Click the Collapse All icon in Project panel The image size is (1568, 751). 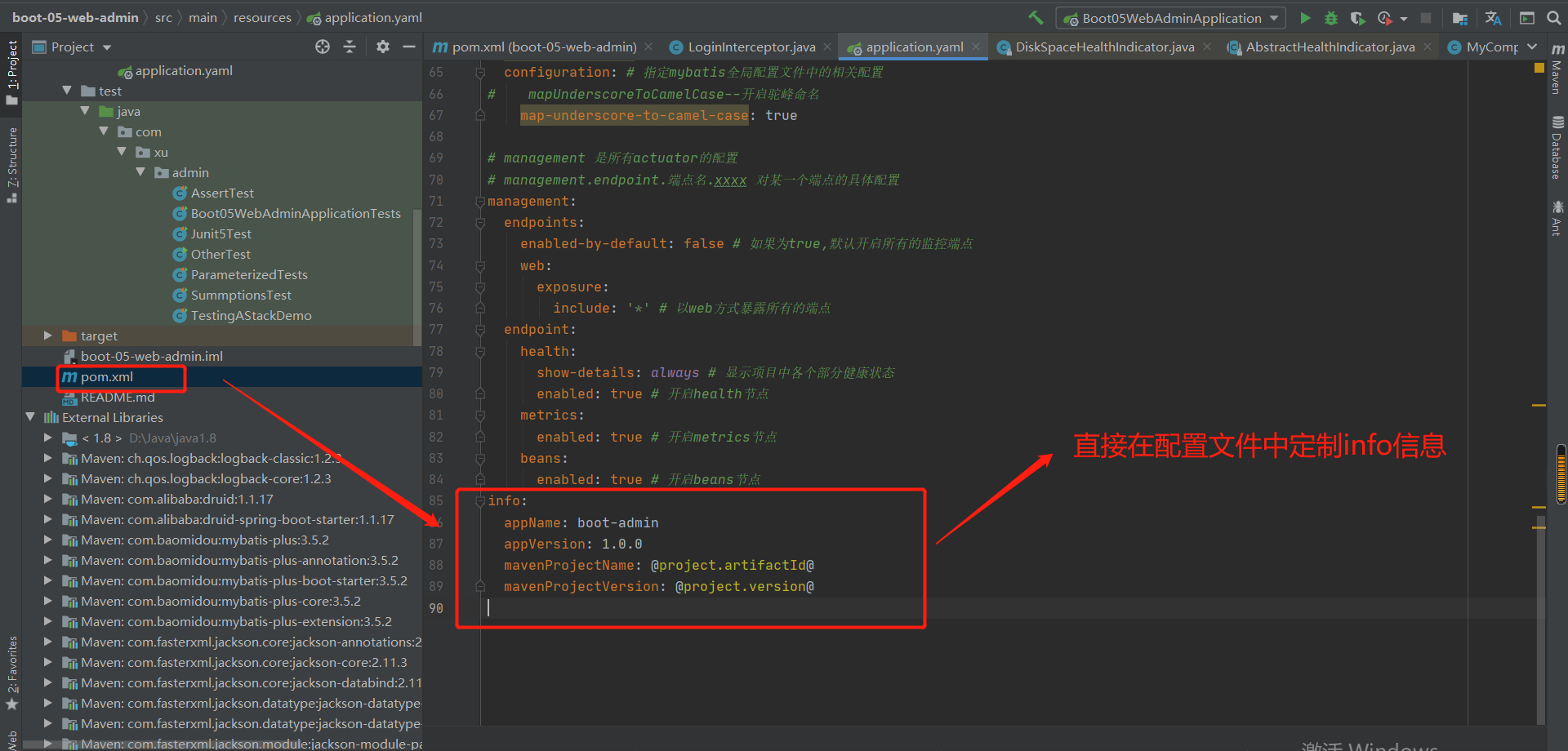350,47
